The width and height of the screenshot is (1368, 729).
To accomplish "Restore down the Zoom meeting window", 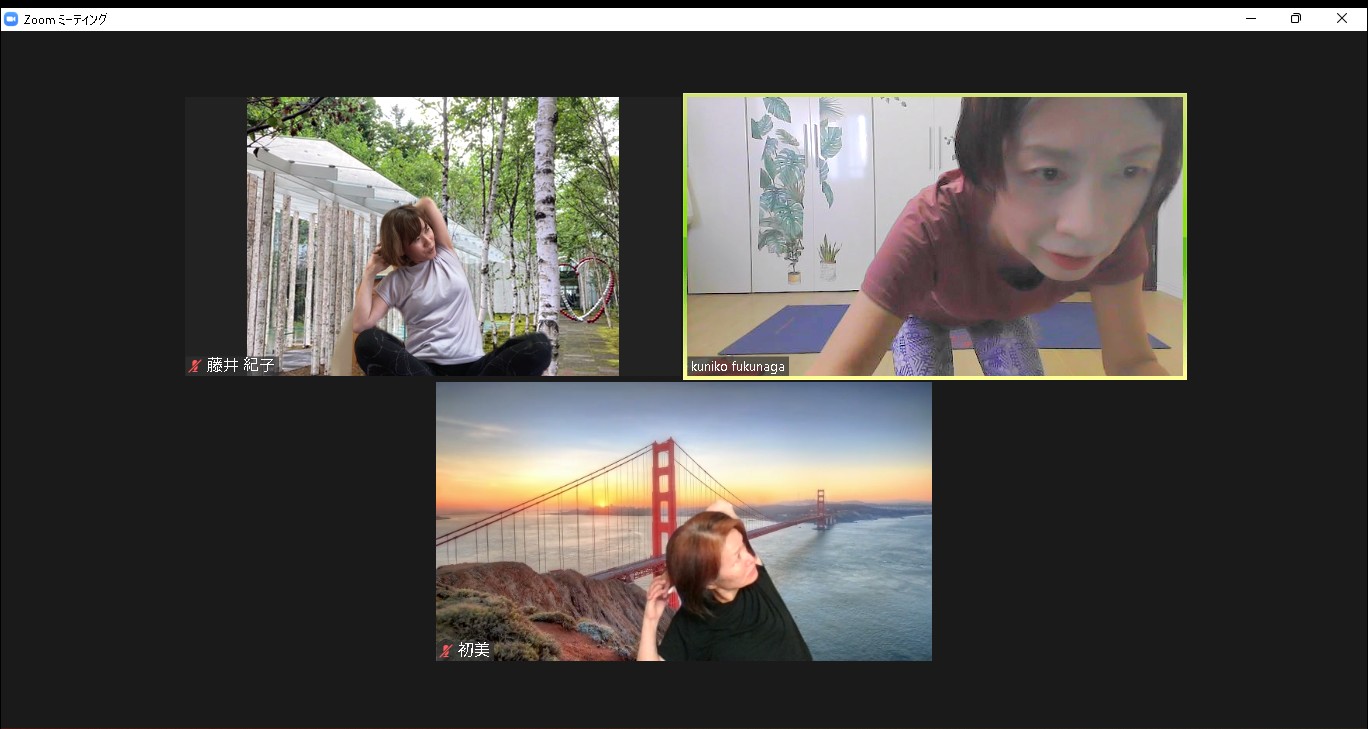I will point(1296,19).
